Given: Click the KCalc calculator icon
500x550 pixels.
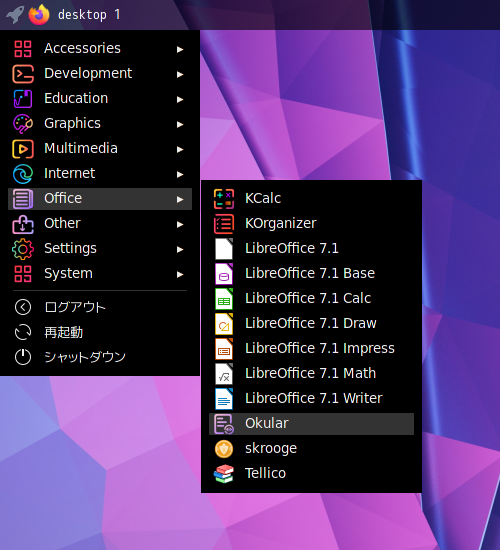Looking at the screenshot, I should (x=224, y=199).
